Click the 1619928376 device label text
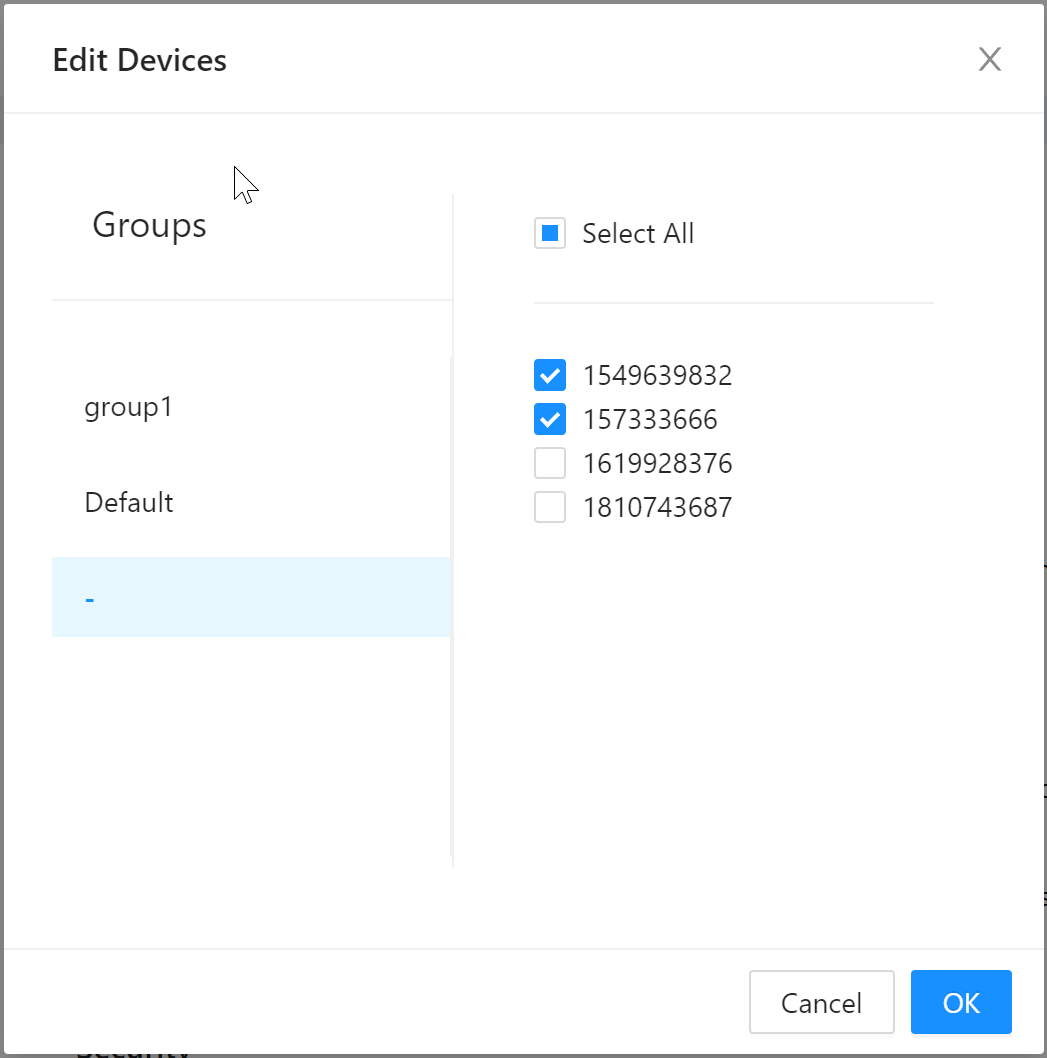The width and height of the screenshot is (1047, 1058). pos(657,464)
